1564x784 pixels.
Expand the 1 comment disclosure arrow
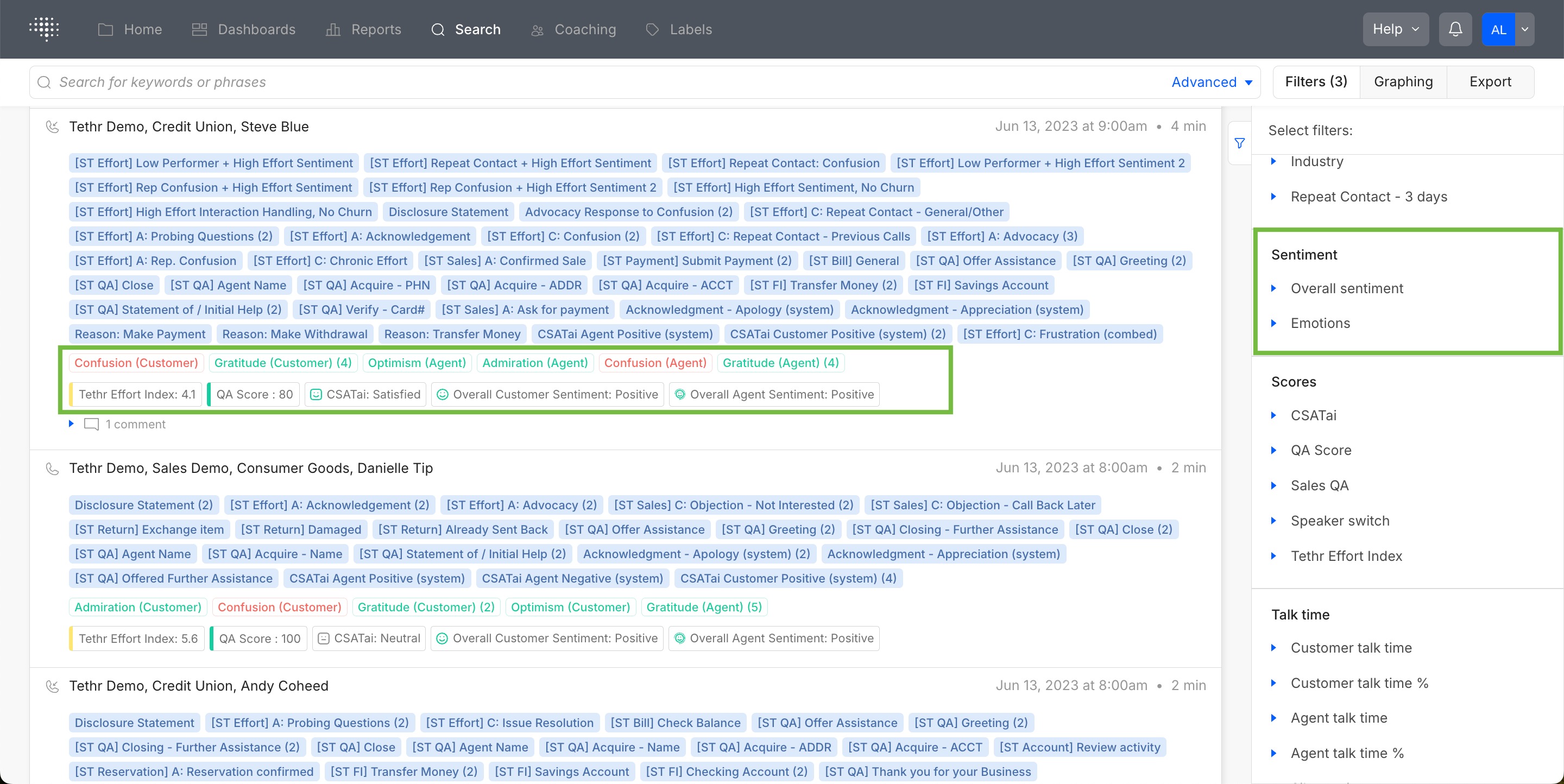pyautogui.click(x=71, y=423)
